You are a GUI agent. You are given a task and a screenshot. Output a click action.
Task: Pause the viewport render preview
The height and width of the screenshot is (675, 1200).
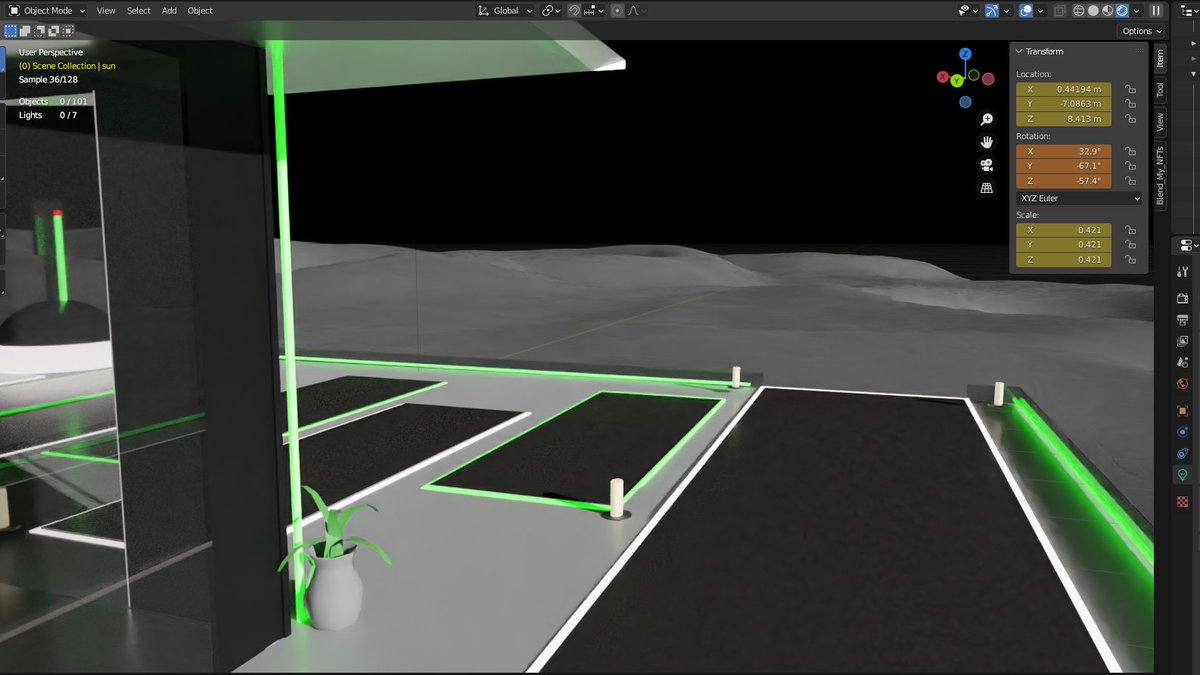point(1155,11)
